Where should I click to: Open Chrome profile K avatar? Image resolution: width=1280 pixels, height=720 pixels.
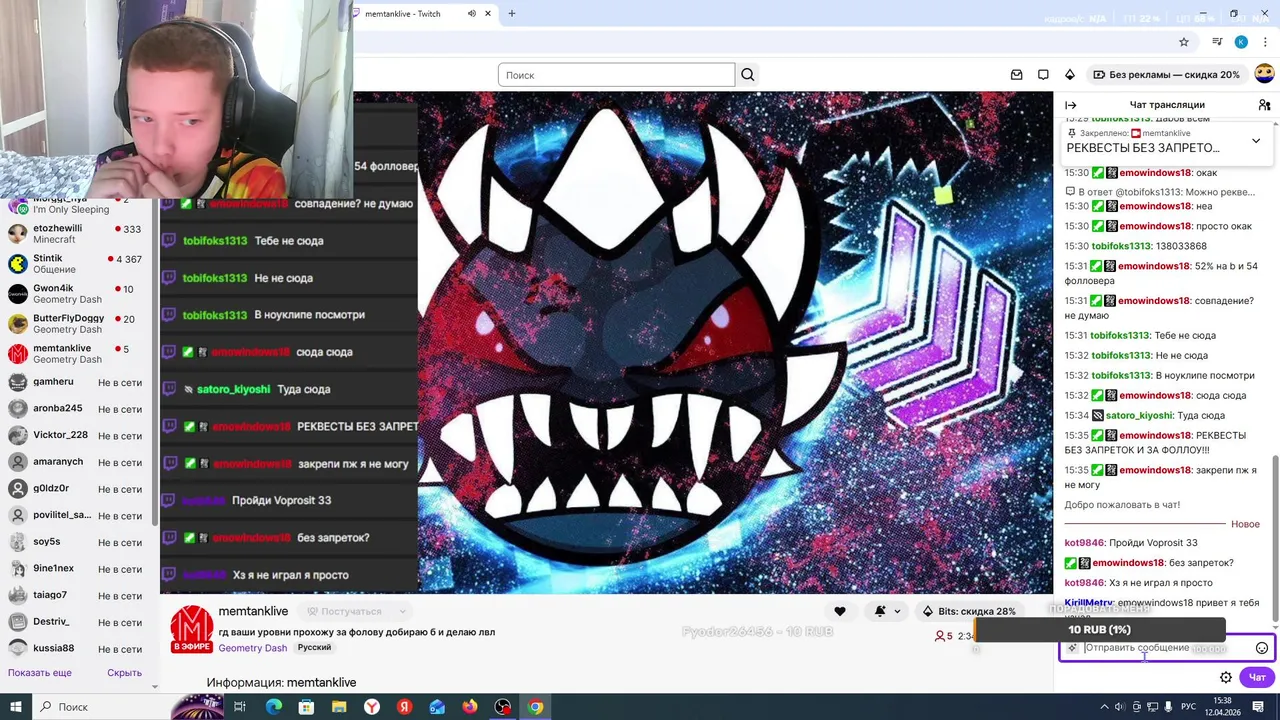point(1241,42)
